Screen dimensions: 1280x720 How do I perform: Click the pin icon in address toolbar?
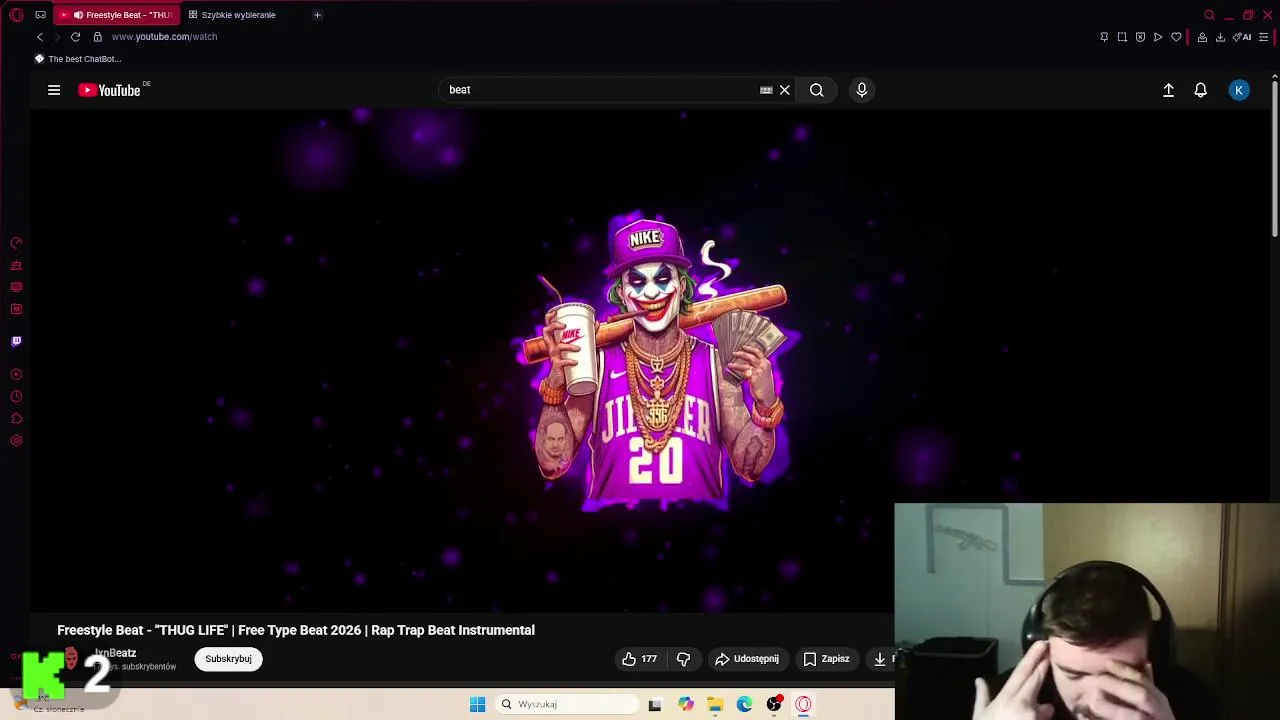1104,37
